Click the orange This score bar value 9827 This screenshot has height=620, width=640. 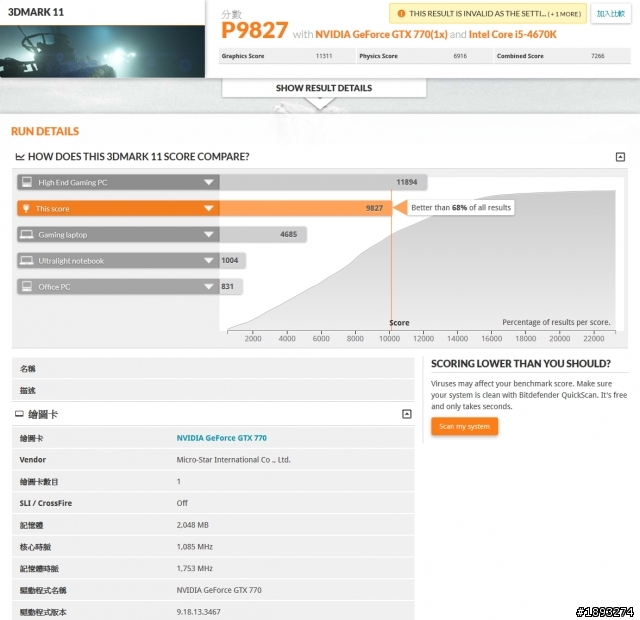click(374, 208)
